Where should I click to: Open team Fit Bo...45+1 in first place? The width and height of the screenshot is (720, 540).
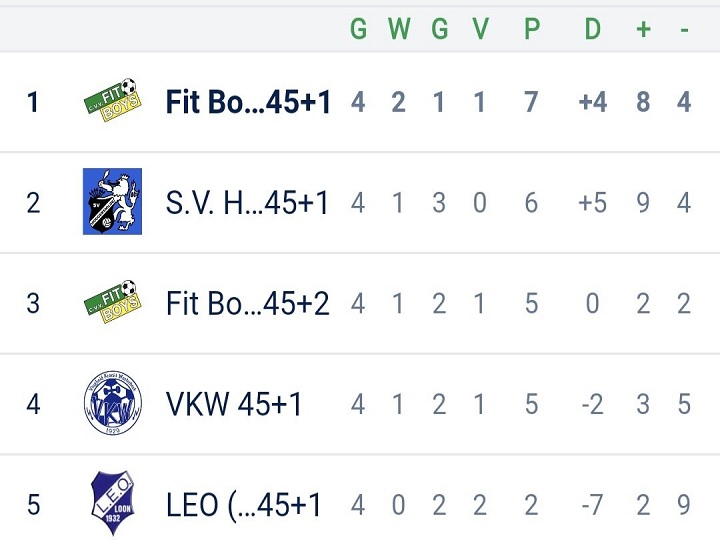(248, 101)
